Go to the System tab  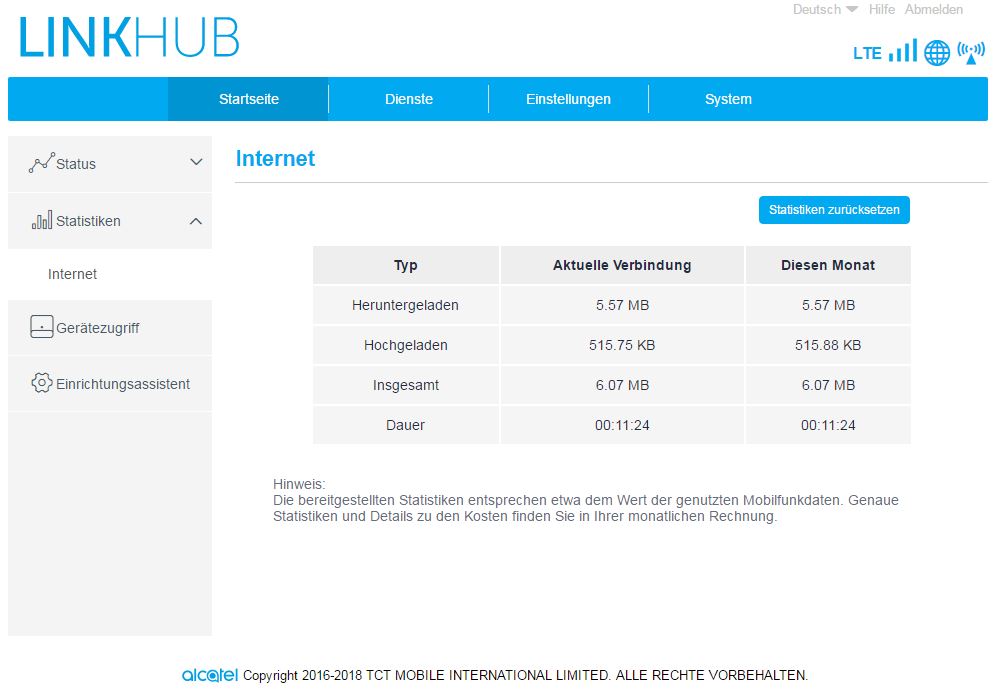(728, 99)
